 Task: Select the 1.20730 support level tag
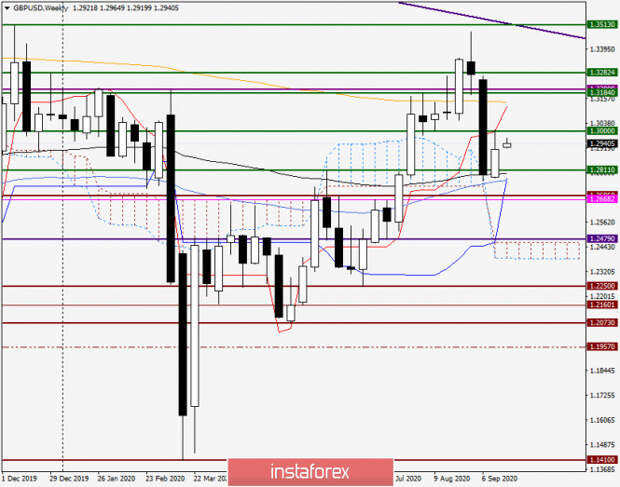[x=602, y=323]
